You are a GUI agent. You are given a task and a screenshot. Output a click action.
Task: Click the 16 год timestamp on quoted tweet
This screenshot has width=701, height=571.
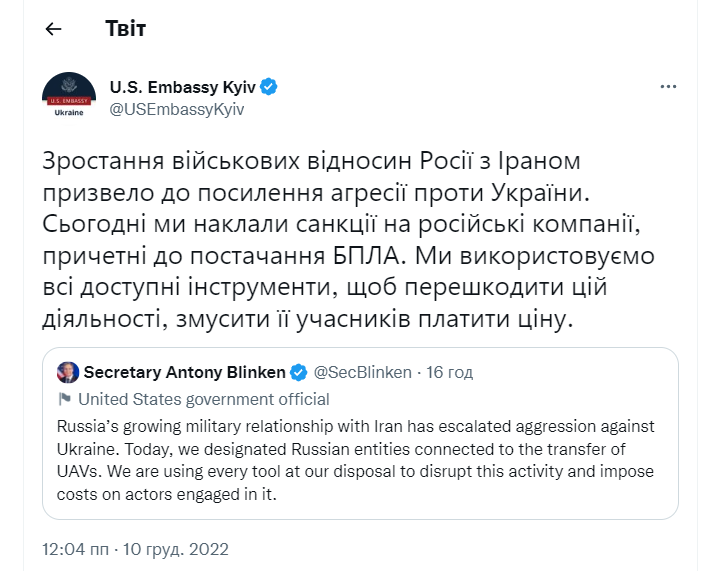[x=450, y=372]
